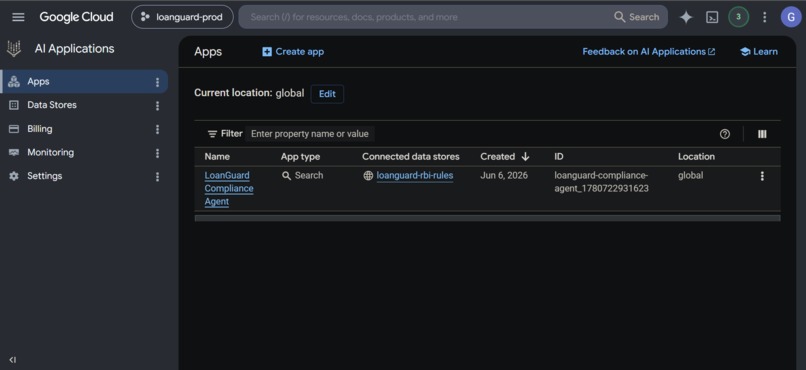Screen dimensions: 806x370
Task: Click the global location cell
Action: (690, 176)
